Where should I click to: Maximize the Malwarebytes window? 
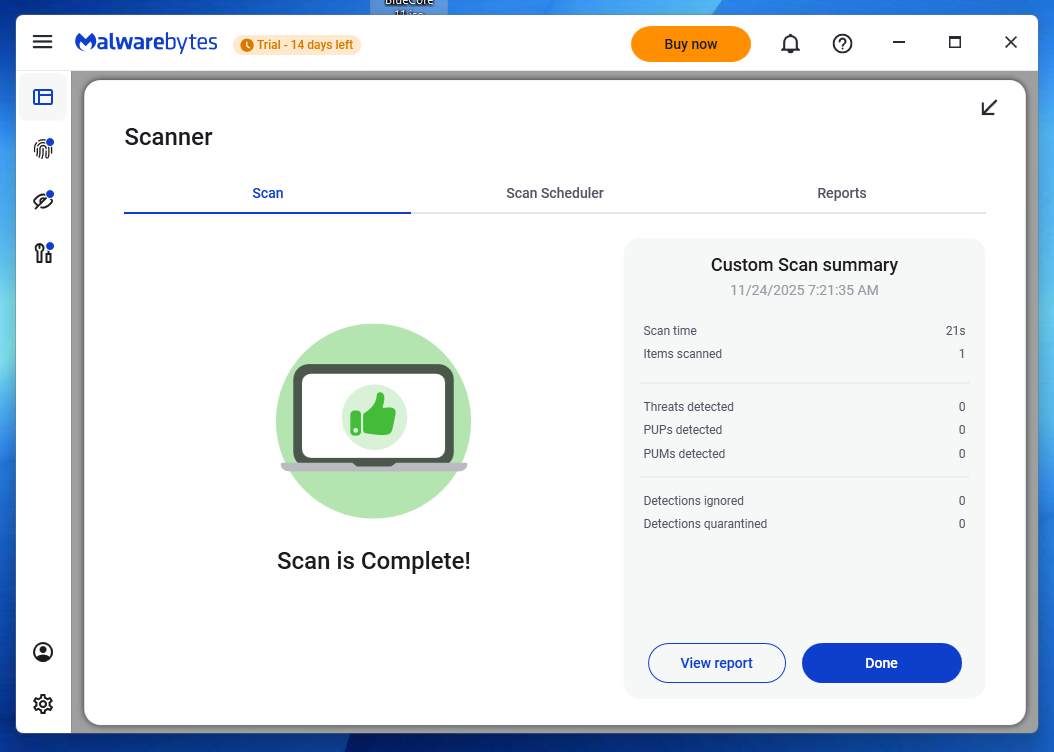[x=955, y=42]
